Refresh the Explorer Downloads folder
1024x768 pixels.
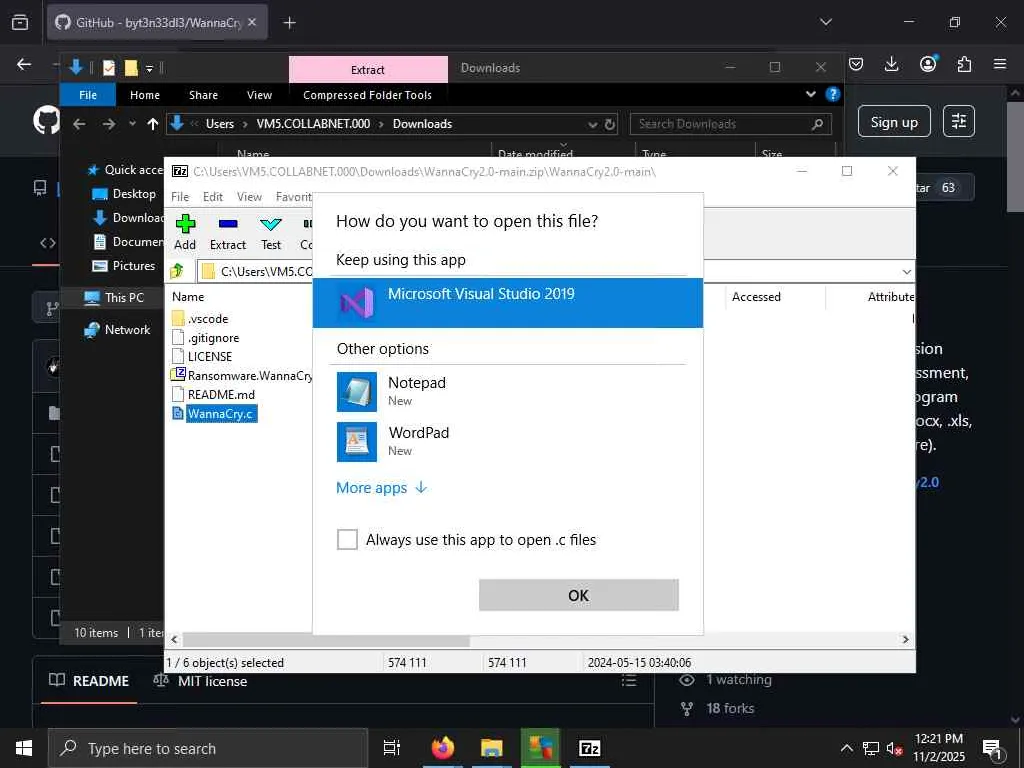click(610, 124)
